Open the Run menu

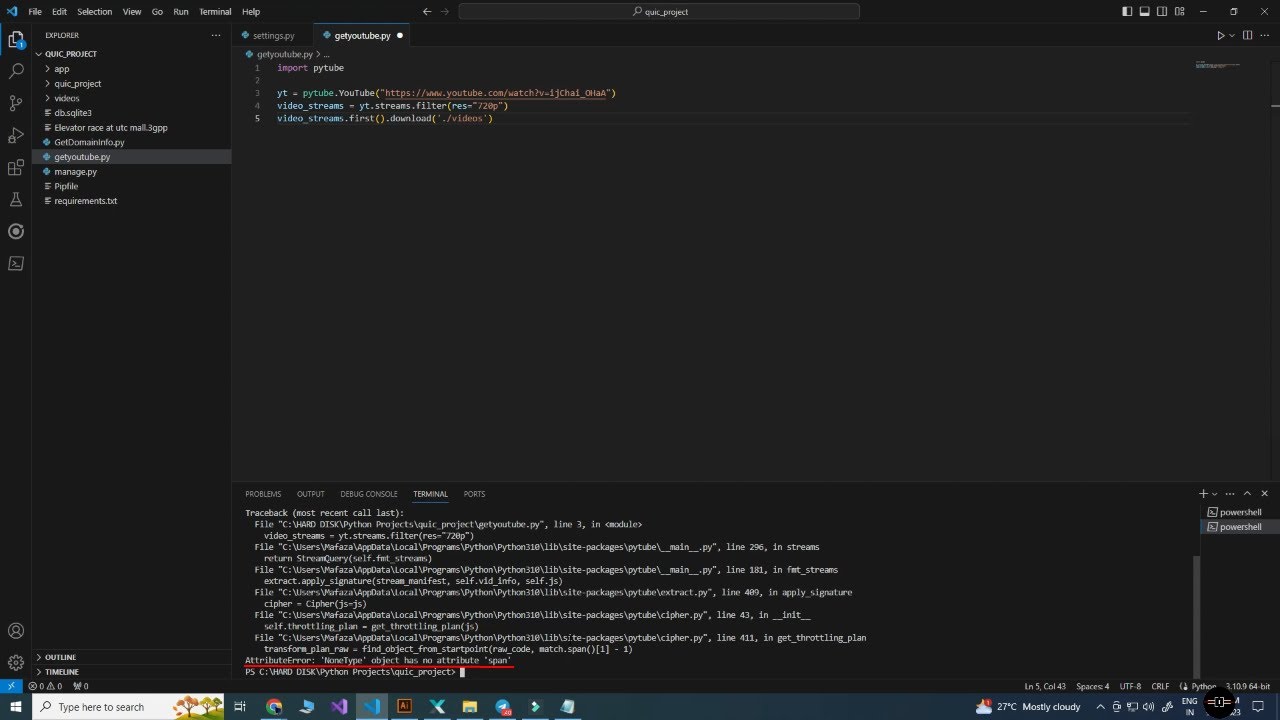click(x=181, y=12)
